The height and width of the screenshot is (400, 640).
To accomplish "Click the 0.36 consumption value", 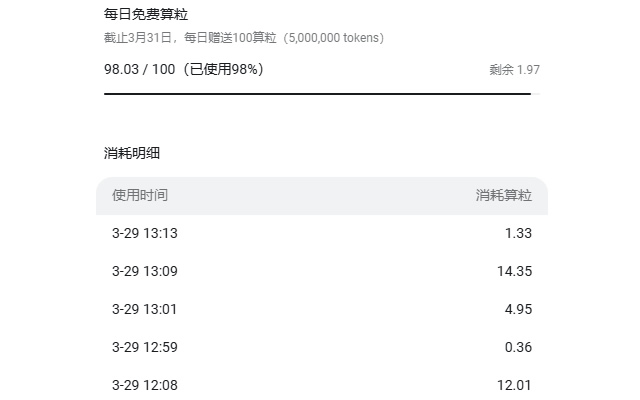I will point(518,347).
